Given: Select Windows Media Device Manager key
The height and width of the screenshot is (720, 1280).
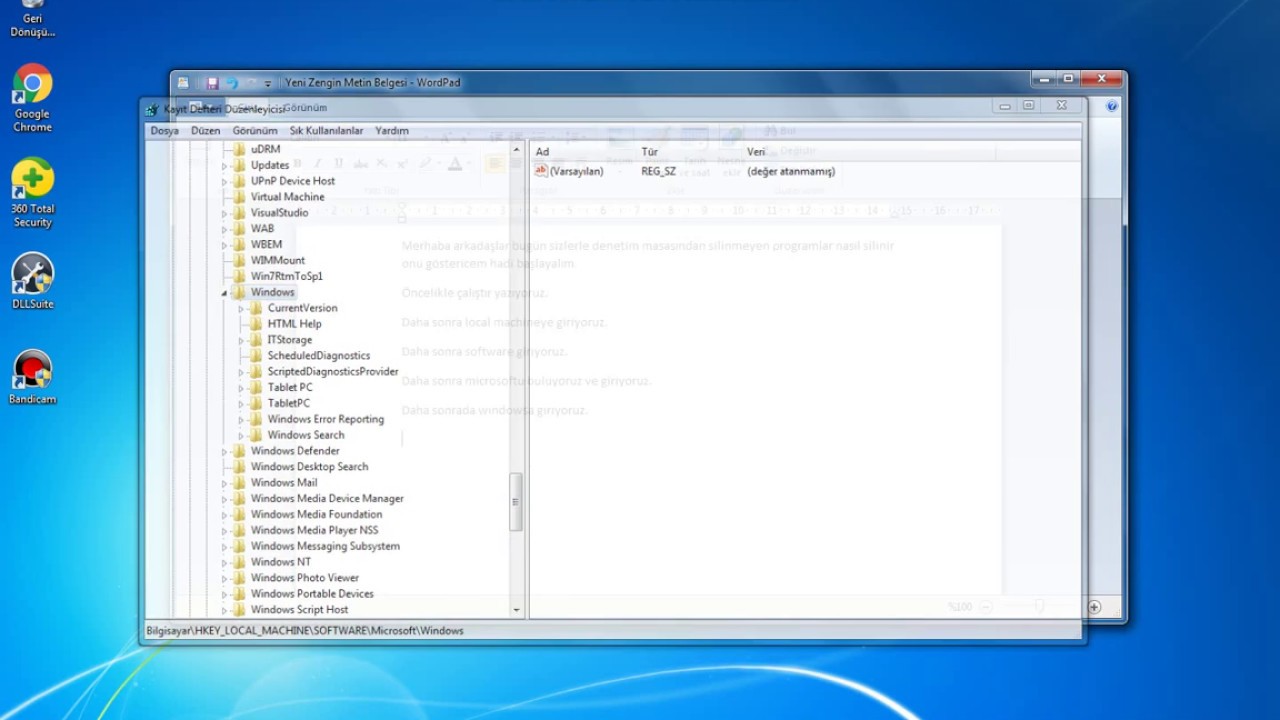Looking at the screenshot, I should 327,498.
